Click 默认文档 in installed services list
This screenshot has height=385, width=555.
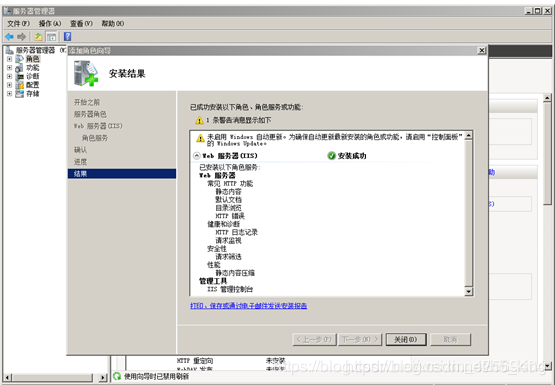[x=228, y=200]
